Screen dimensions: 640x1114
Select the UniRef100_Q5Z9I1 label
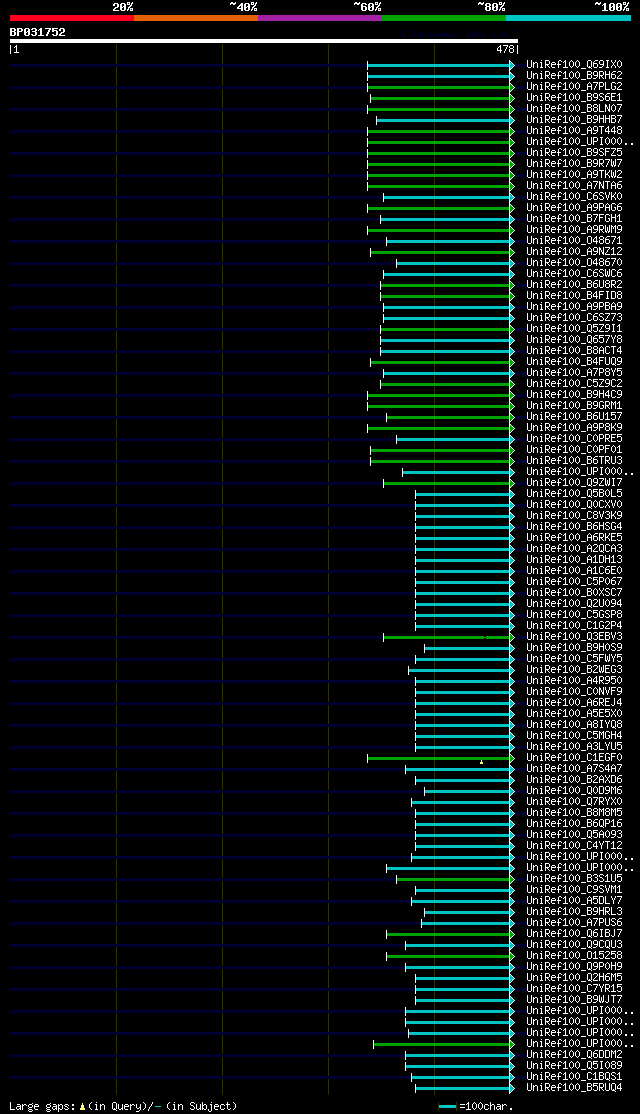pos(575,329)
